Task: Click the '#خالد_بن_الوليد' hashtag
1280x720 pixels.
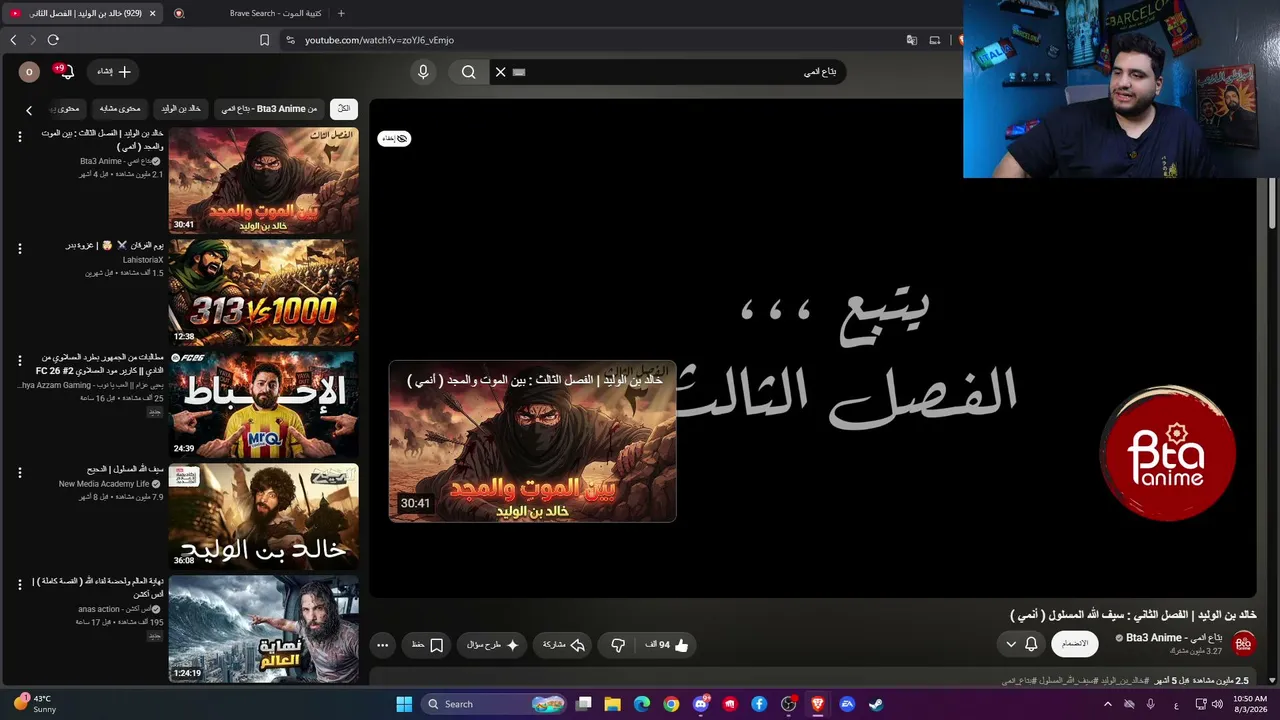Action: tap(1125, 681)
